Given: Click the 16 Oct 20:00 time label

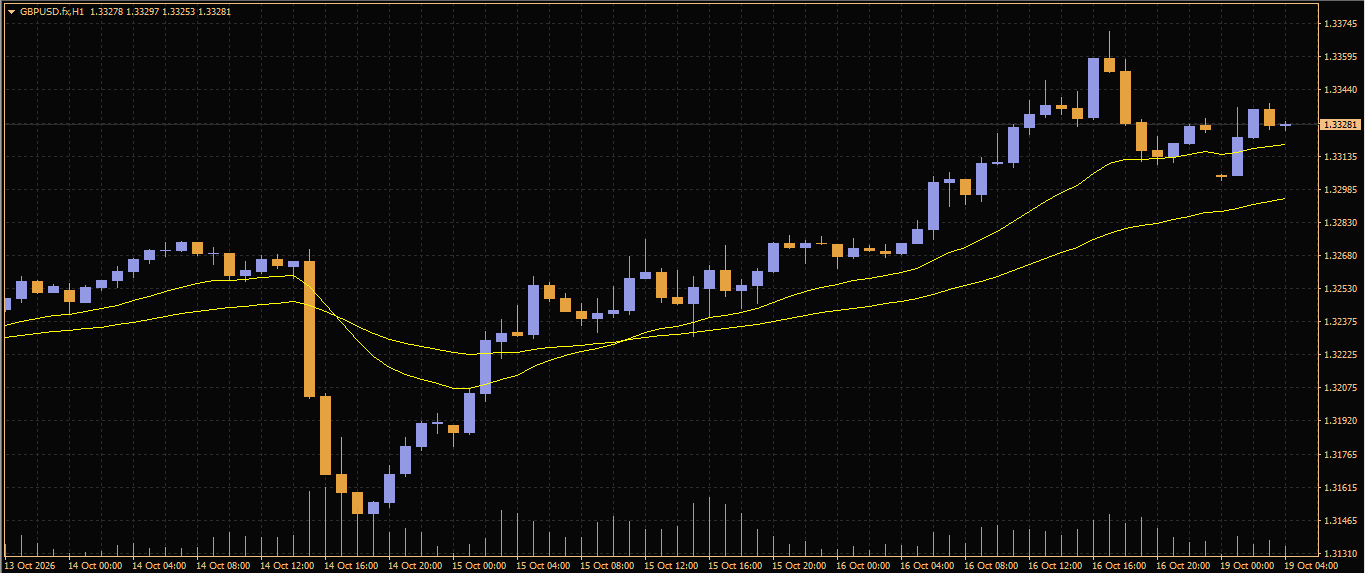Looking at the screenshot, I should (1183, 566).
